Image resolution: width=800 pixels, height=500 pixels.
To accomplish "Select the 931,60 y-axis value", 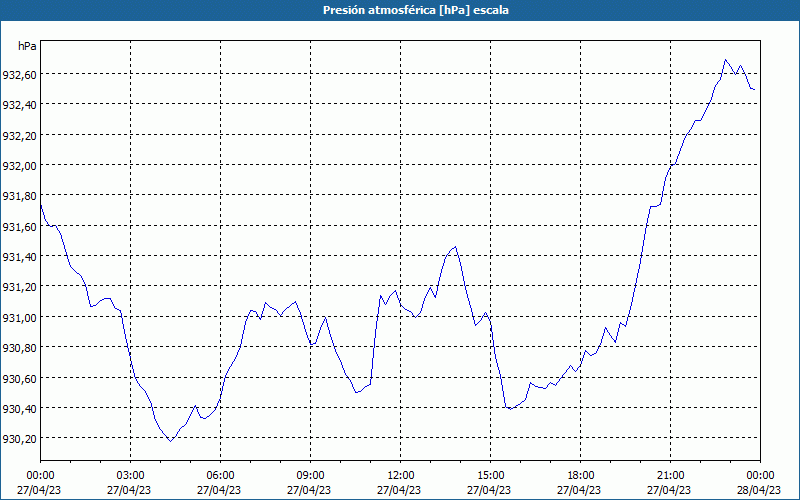I will pos(19,227).
